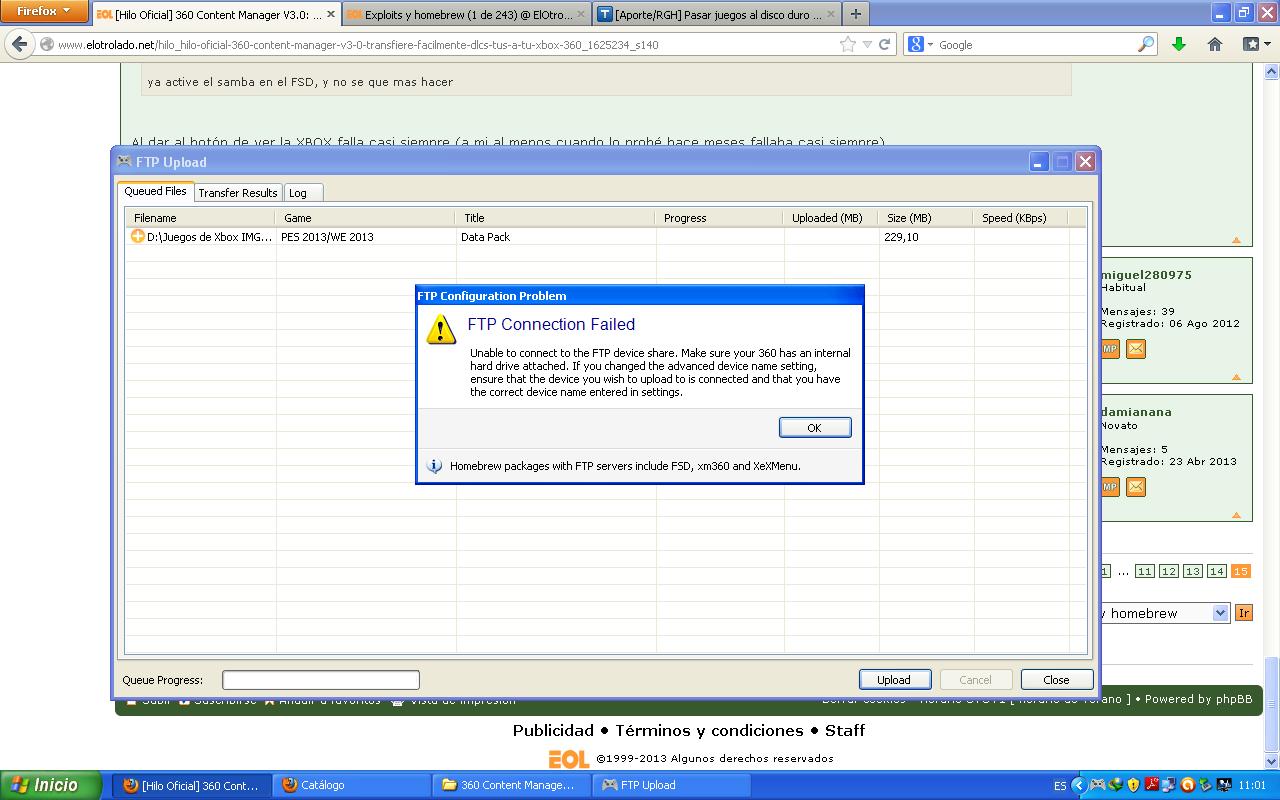
Task: Click the Progress column header
Action: 720,218
